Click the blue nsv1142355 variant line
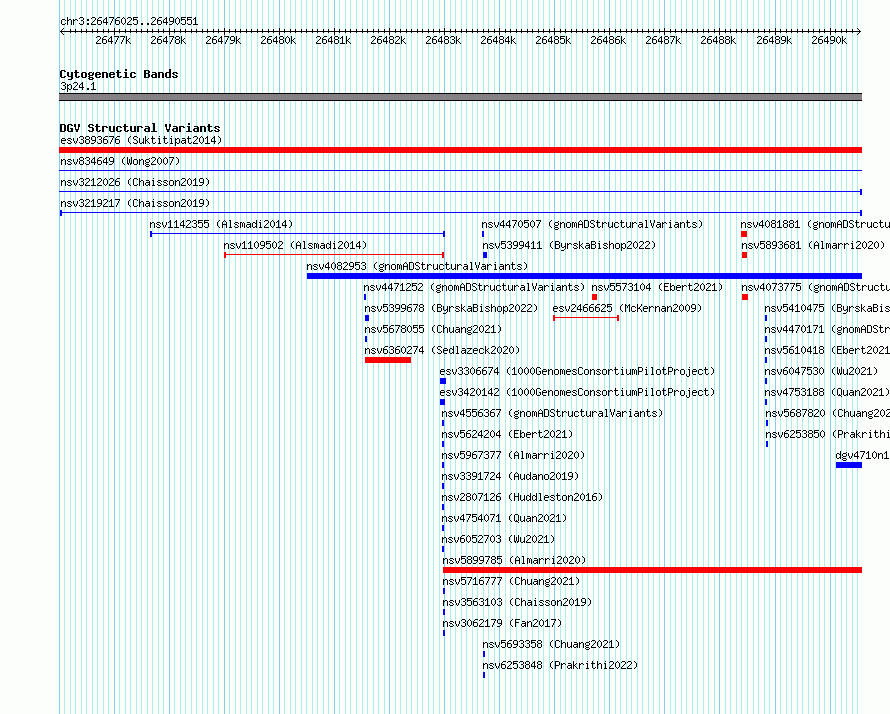The image size is (890, 714). tap(297, 234)
